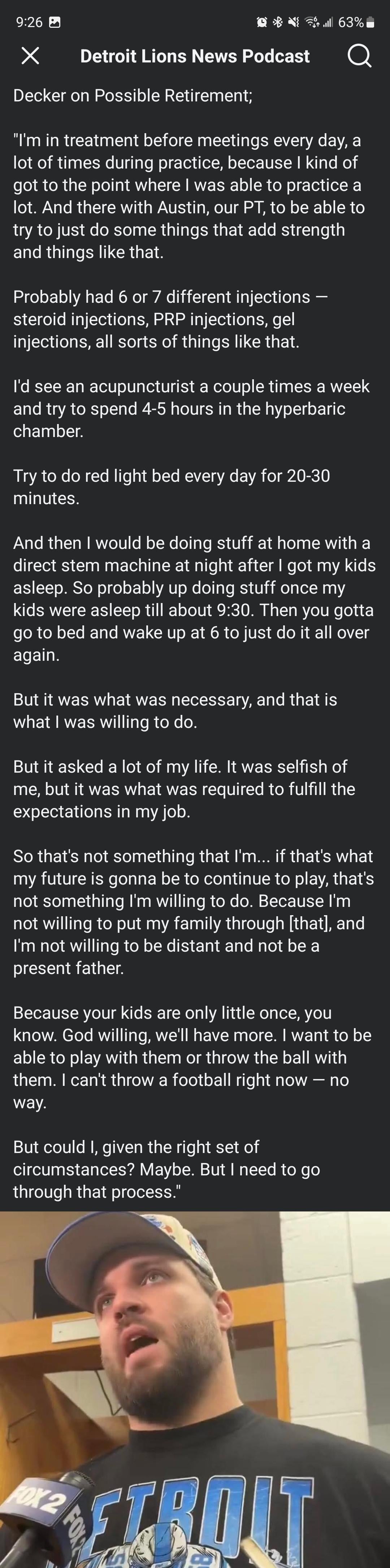
Task: Tap the alarm clock status icon
Action: click(261, 22)
